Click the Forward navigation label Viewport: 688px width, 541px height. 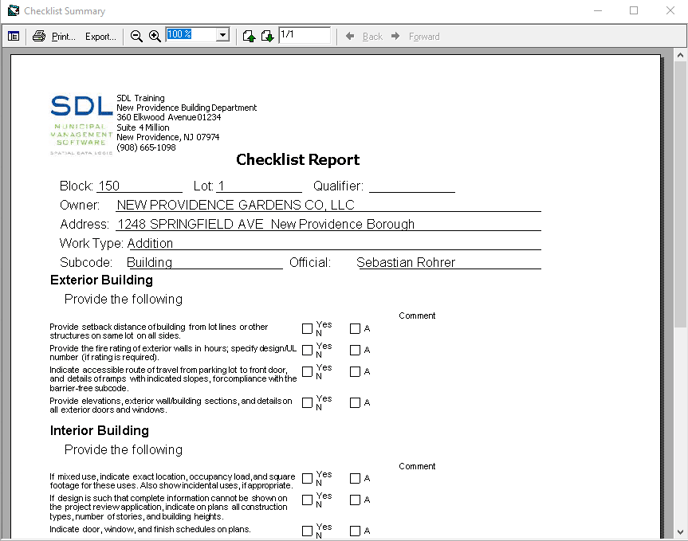coord(424,37)
